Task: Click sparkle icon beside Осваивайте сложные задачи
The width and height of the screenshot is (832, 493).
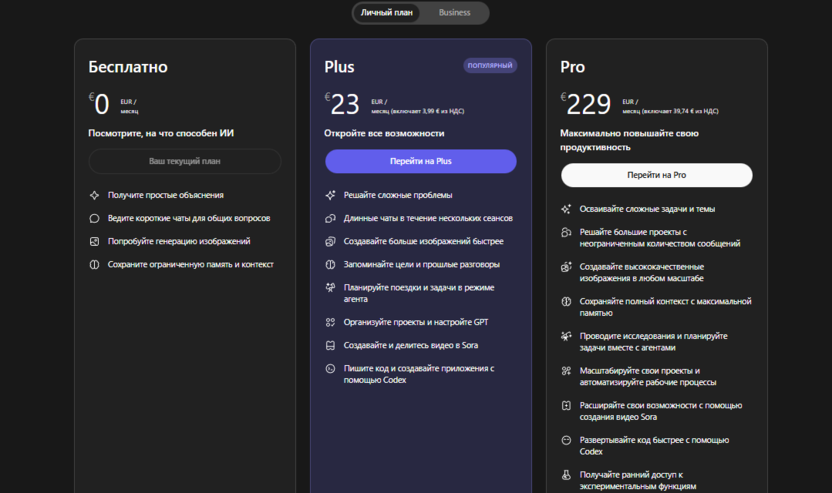Action: point(566,209)
